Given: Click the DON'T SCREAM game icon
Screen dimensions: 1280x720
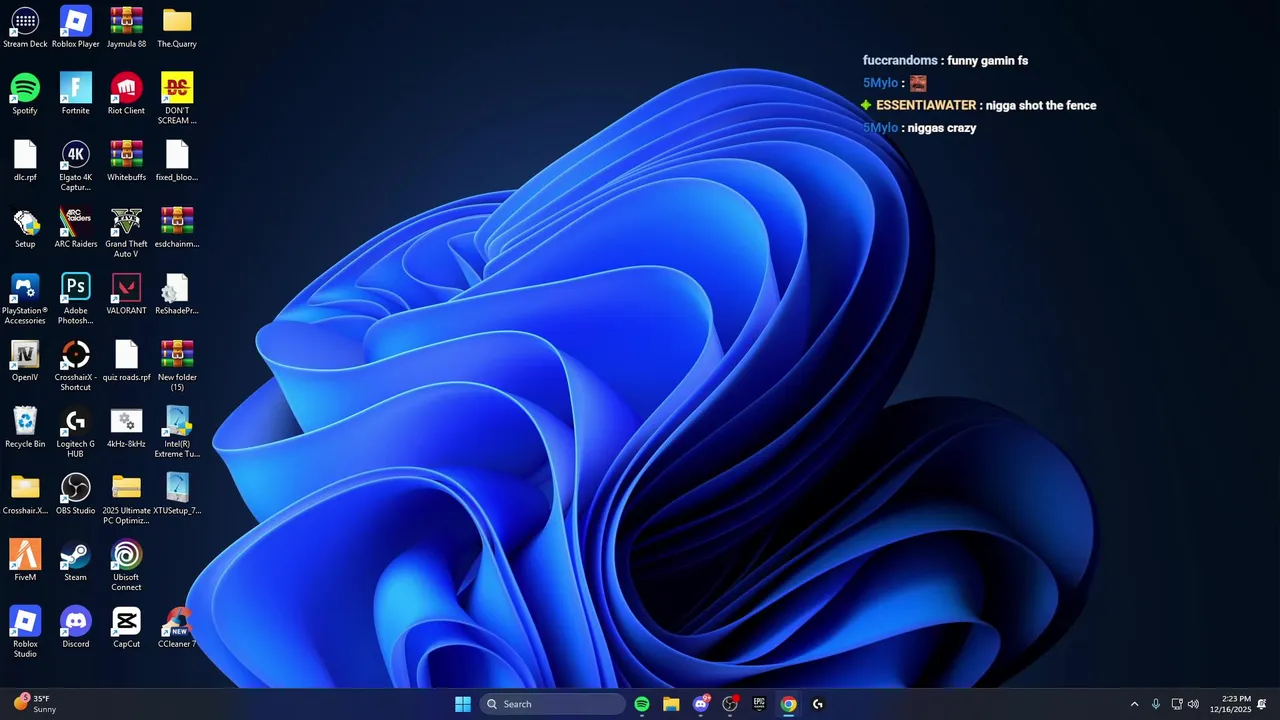Looking at the screenshot, I should click(x=177, y=99).
